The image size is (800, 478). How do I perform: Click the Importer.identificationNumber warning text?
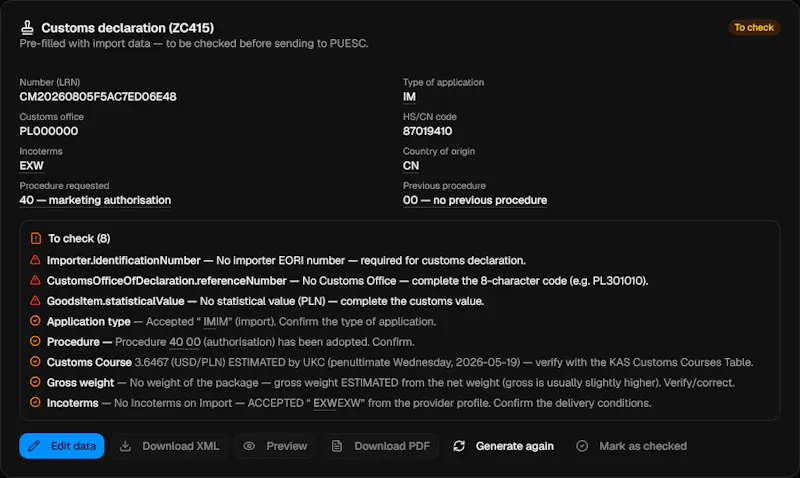tap(286, 261)
